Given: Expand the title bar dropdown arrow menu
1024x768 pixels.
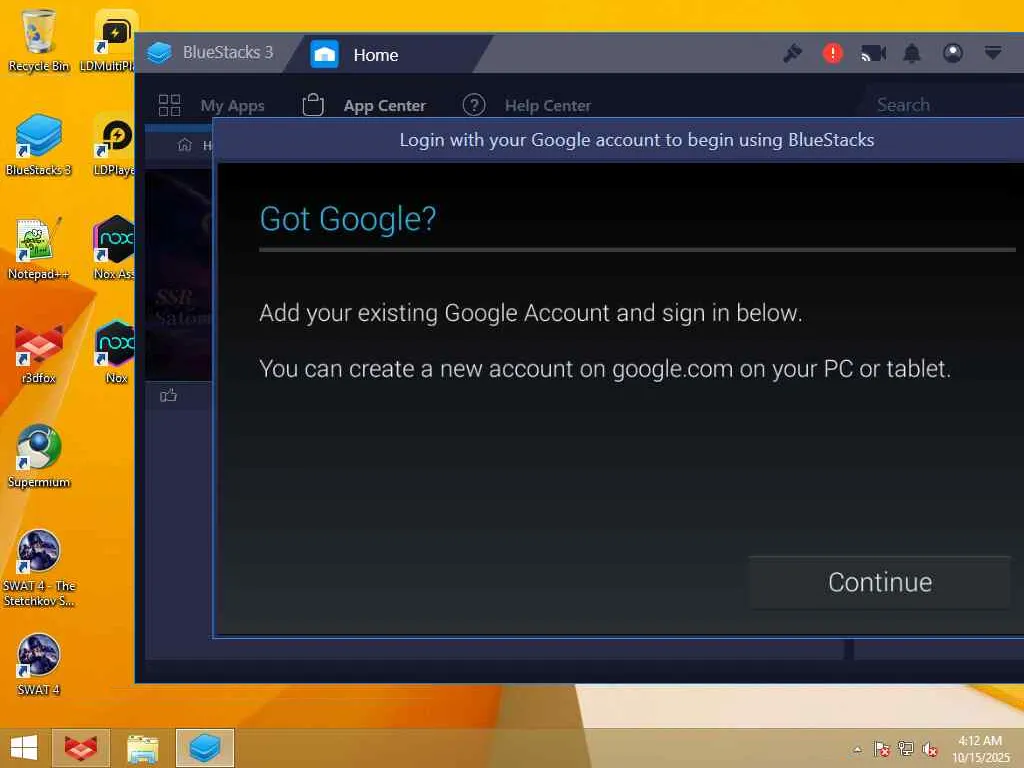Looking at the screenshot, I should [x=993, y=53].
